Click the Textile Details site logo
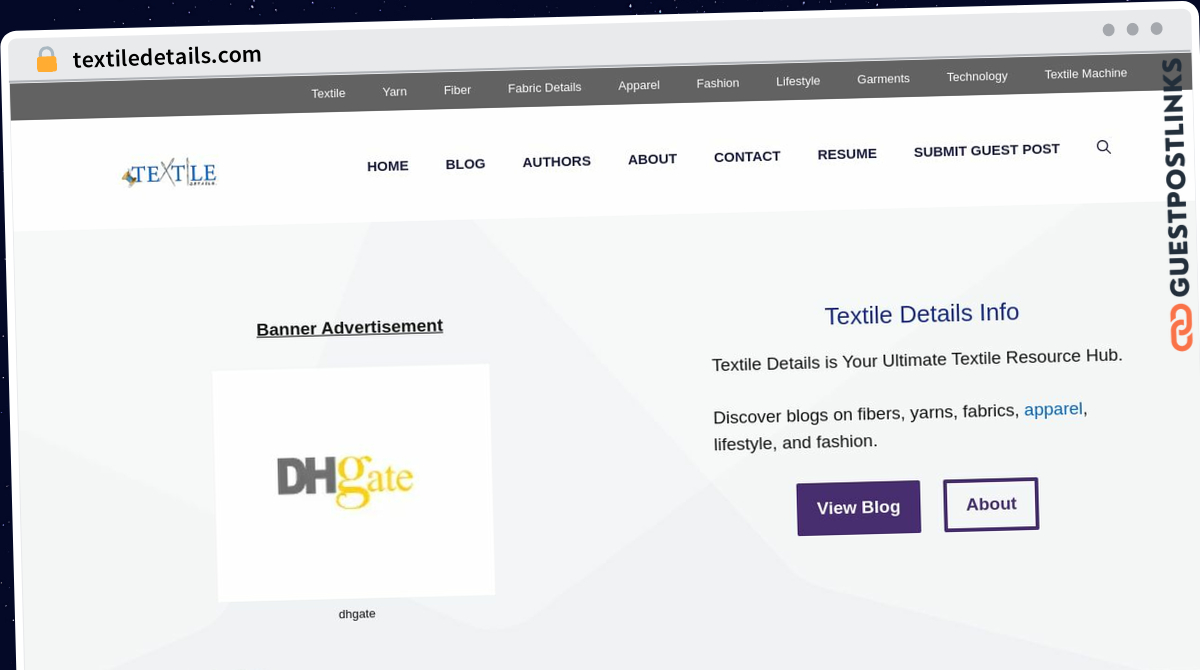 click(169, 173)
